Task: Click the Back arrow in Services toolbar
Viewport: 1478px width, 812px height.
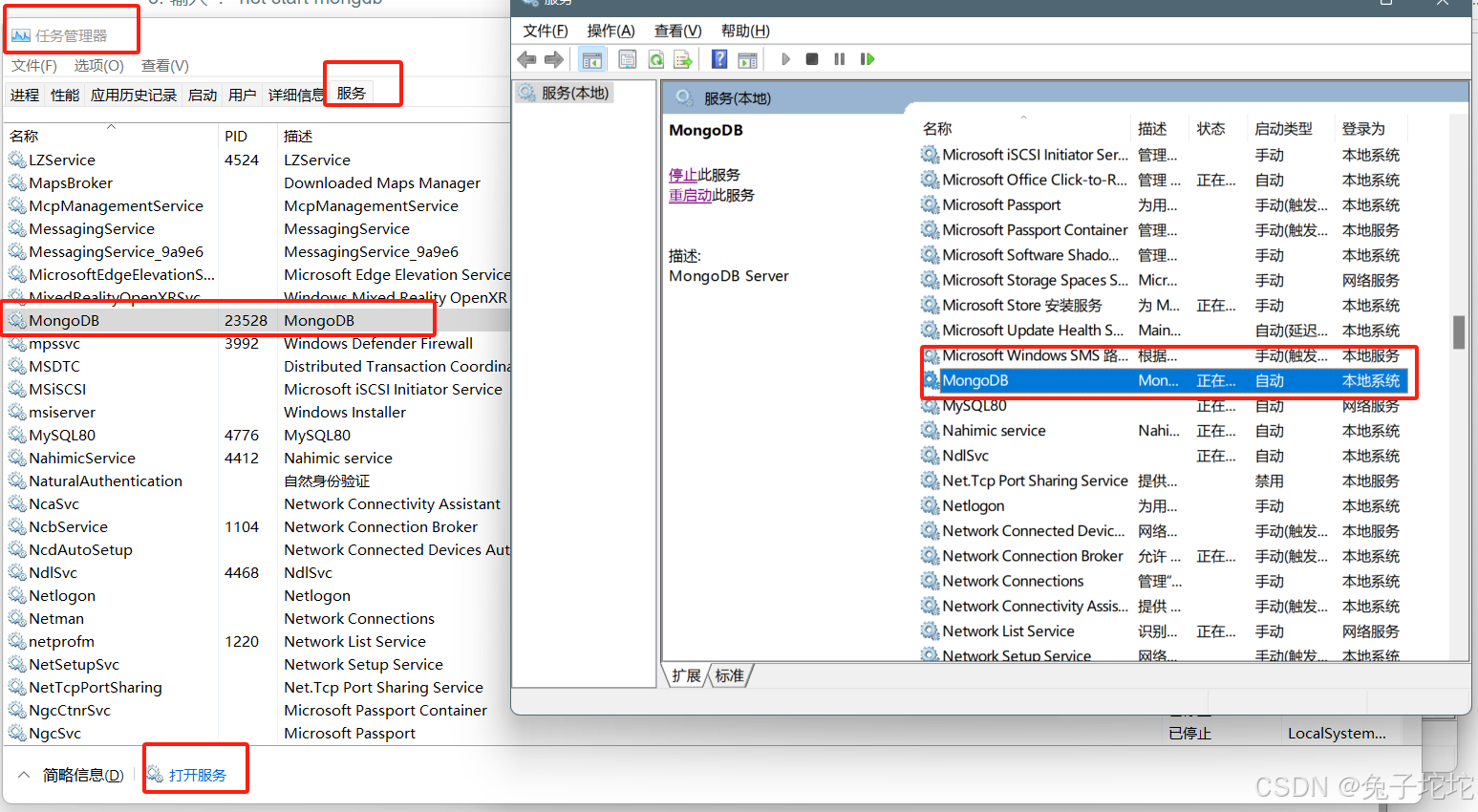Action: point(526,59)
